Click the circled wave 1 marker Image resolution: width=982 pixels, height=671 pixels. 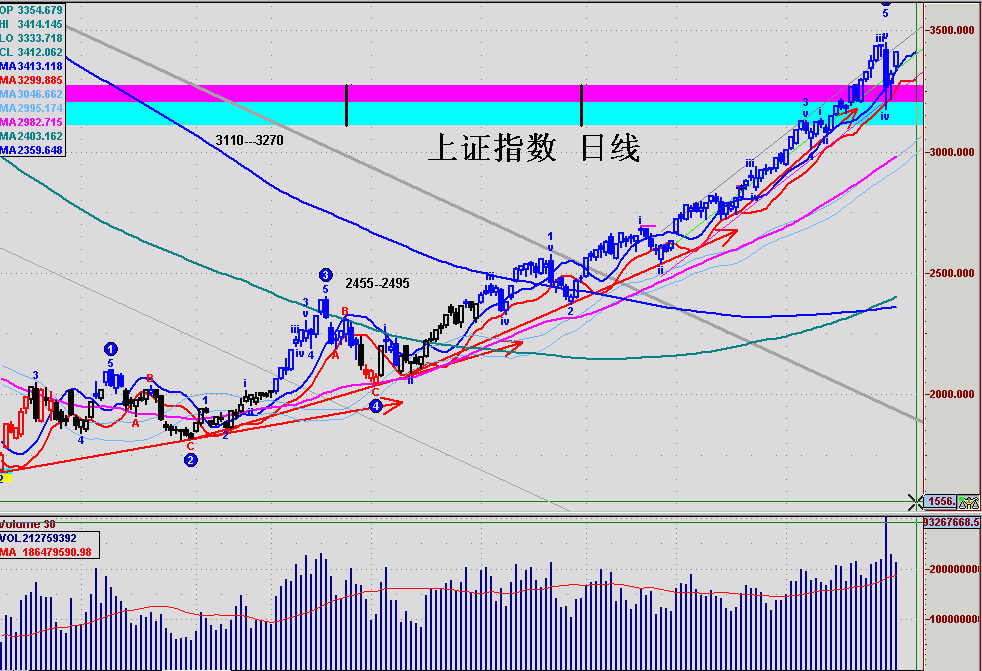pos(110,349)
